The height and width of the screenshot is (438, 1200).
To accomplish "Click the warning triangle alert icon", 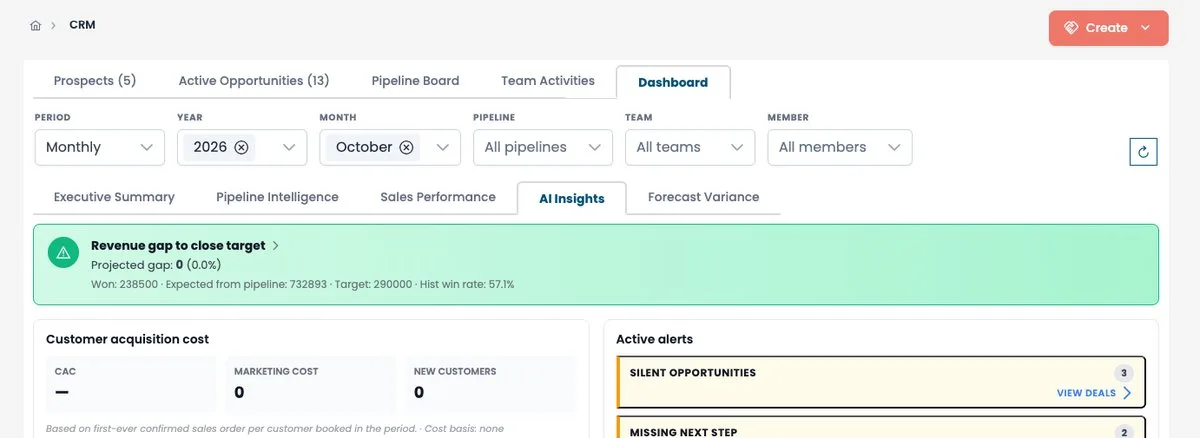I will tap(63, 253).
